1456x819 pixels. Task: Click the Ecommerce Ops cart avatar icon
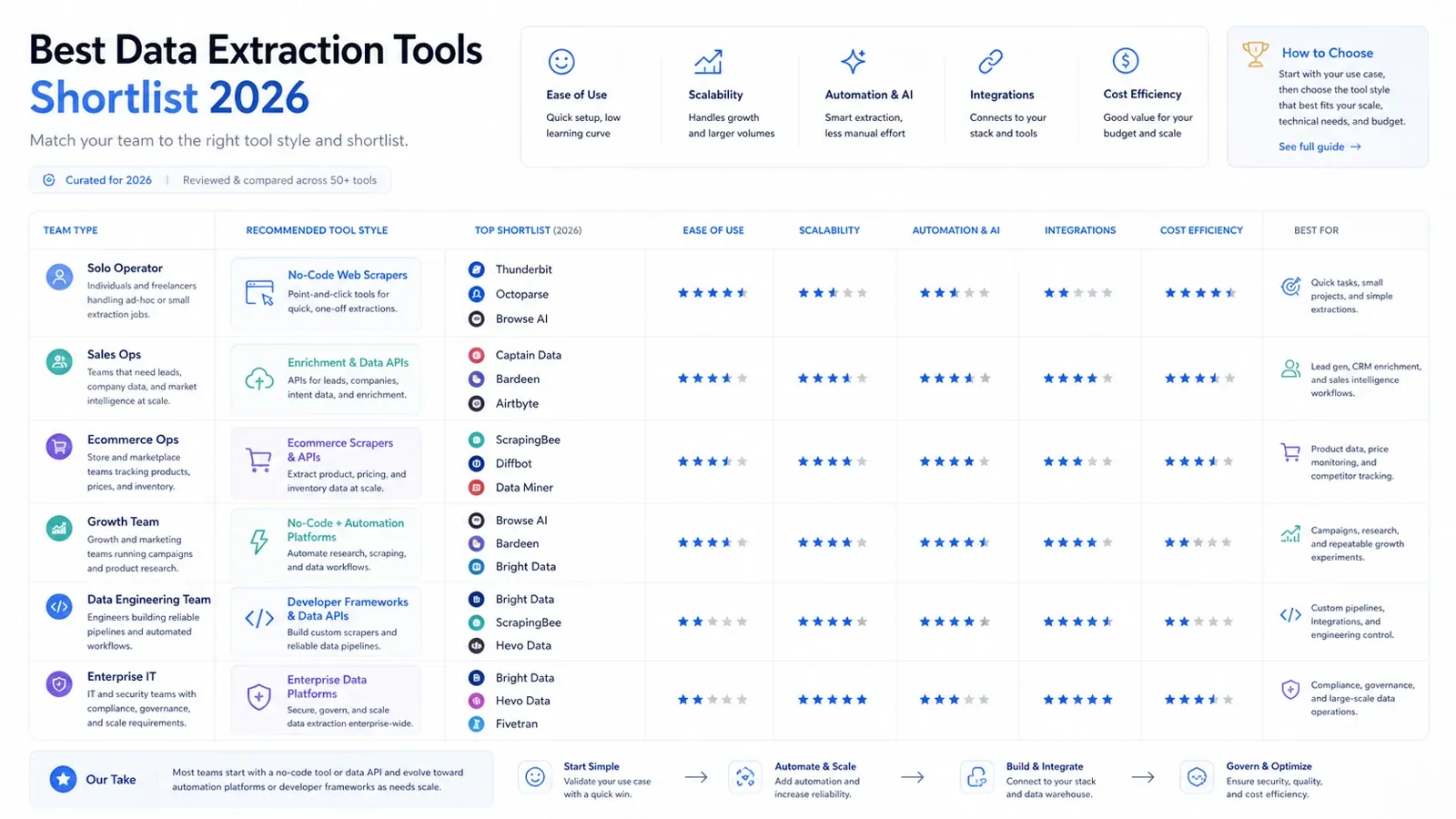(59, 447)
